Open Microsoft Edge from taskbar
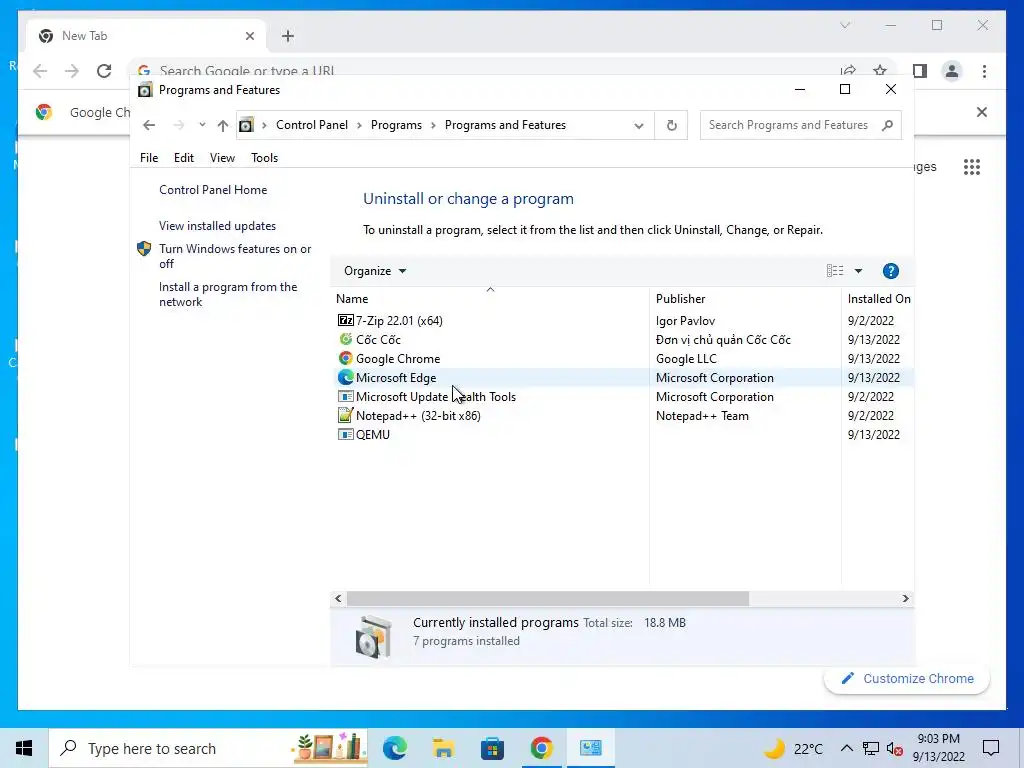The height and width of the screenshot is (768, 1024). (x=394, y=748)
